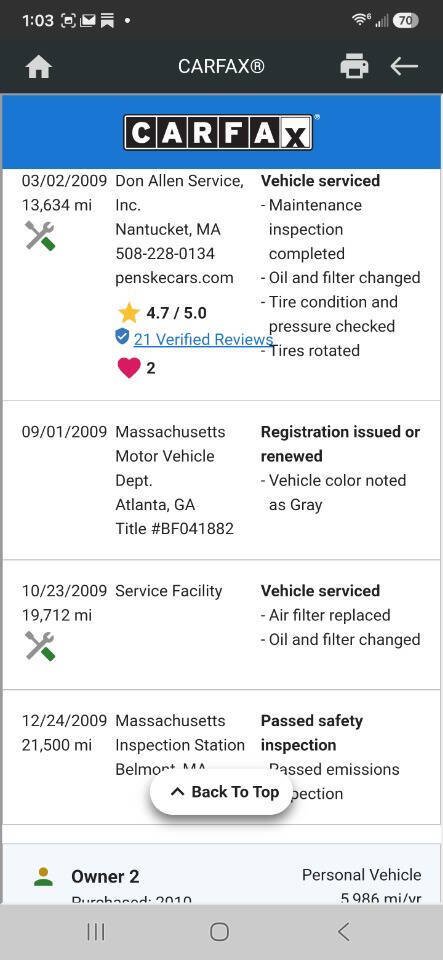Tap the Back To Top button

(x=222, y=792)
